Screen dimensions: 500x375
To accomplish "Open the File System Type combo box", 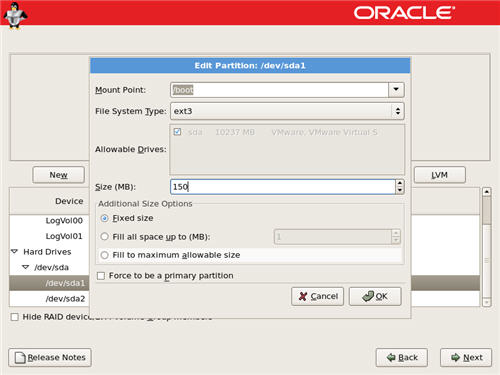I will tap(287, 111).
